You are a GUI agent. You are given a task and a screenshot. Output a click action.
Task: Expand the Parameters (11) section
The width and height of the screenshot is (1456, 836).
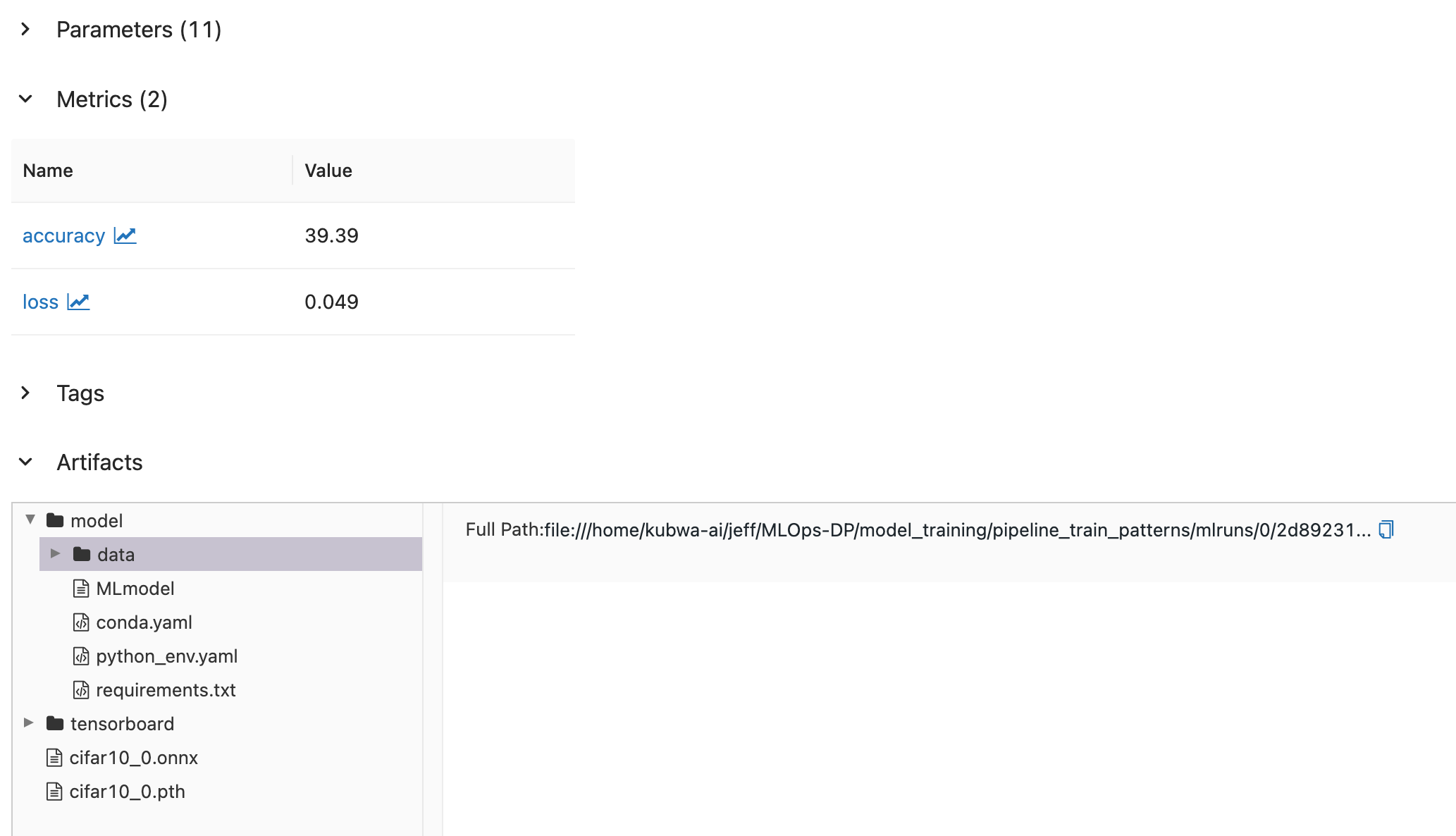click(25, 30)
